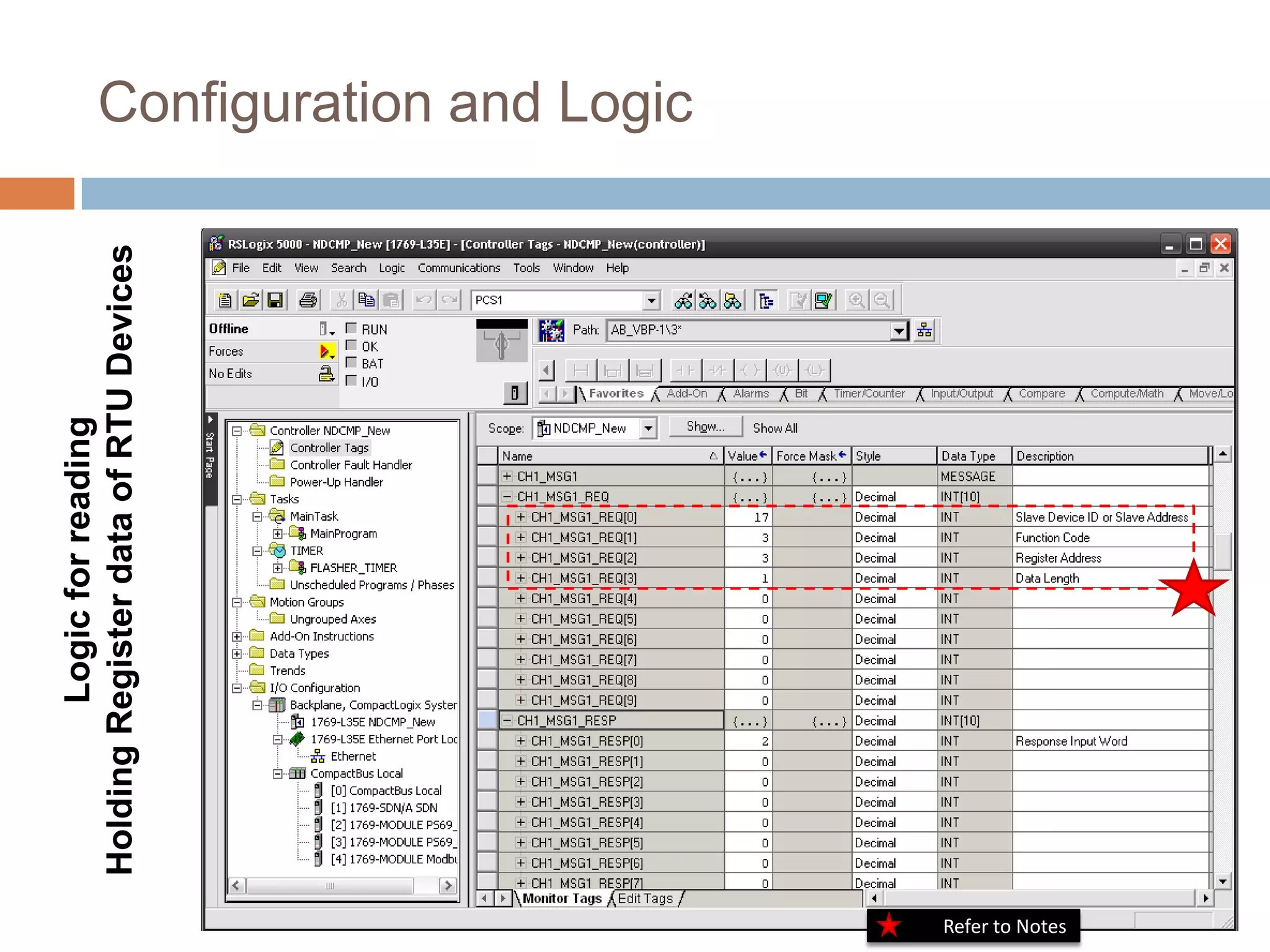This screenshot has height=952, width=1270.
Task: Expand the Add-On Instructions node
Action: [237, 637]
